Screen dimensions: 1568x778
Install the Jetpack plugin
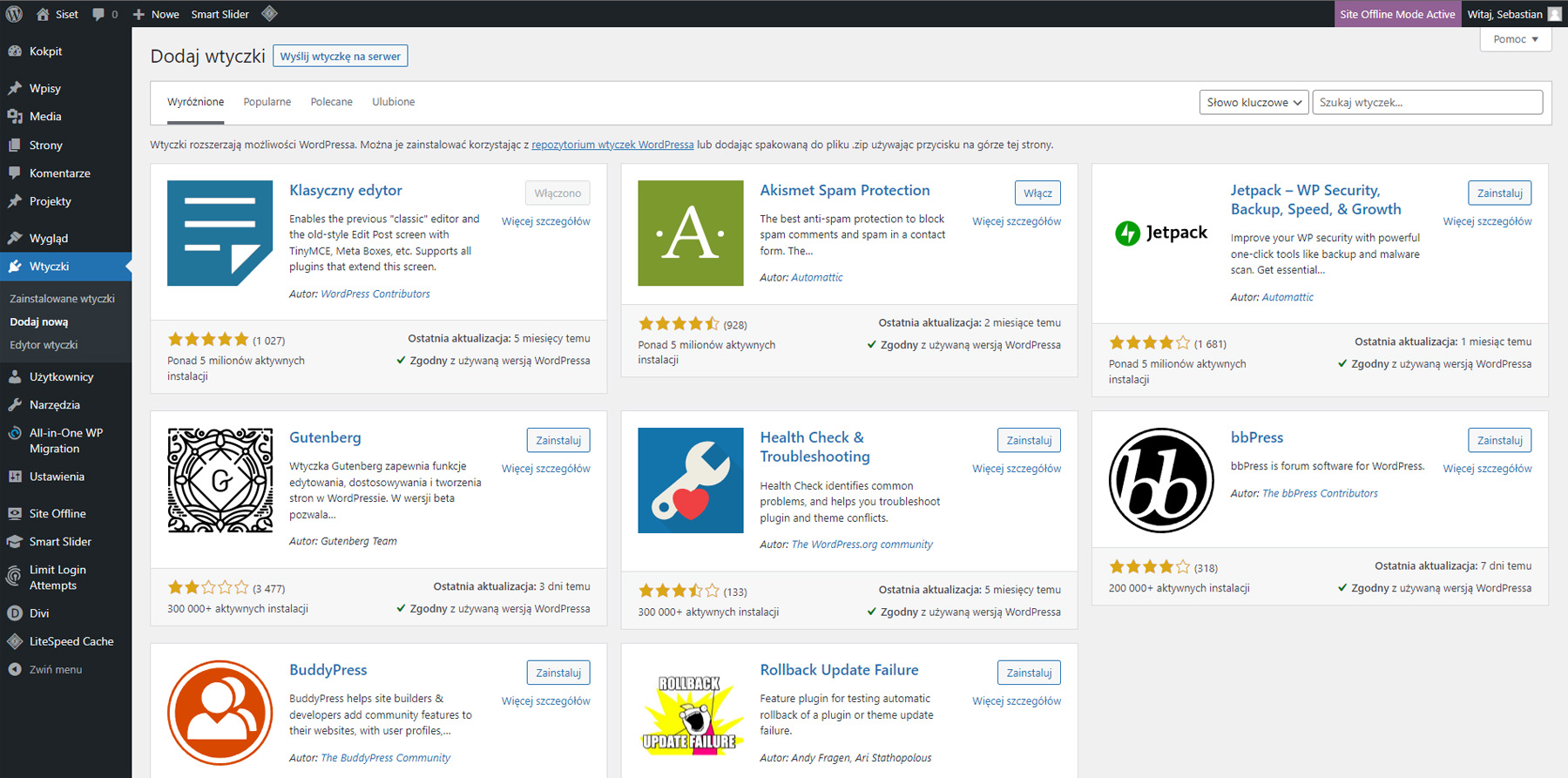click(x=1499, y=193)
